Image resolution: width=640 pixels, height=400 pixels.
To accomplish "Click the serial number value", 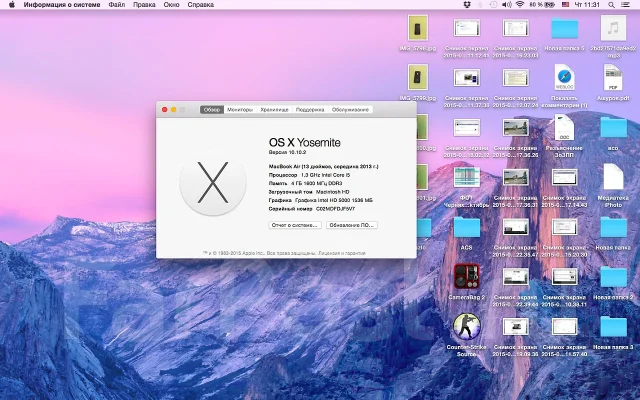I will pyautogui.click(x=336, y=209).
